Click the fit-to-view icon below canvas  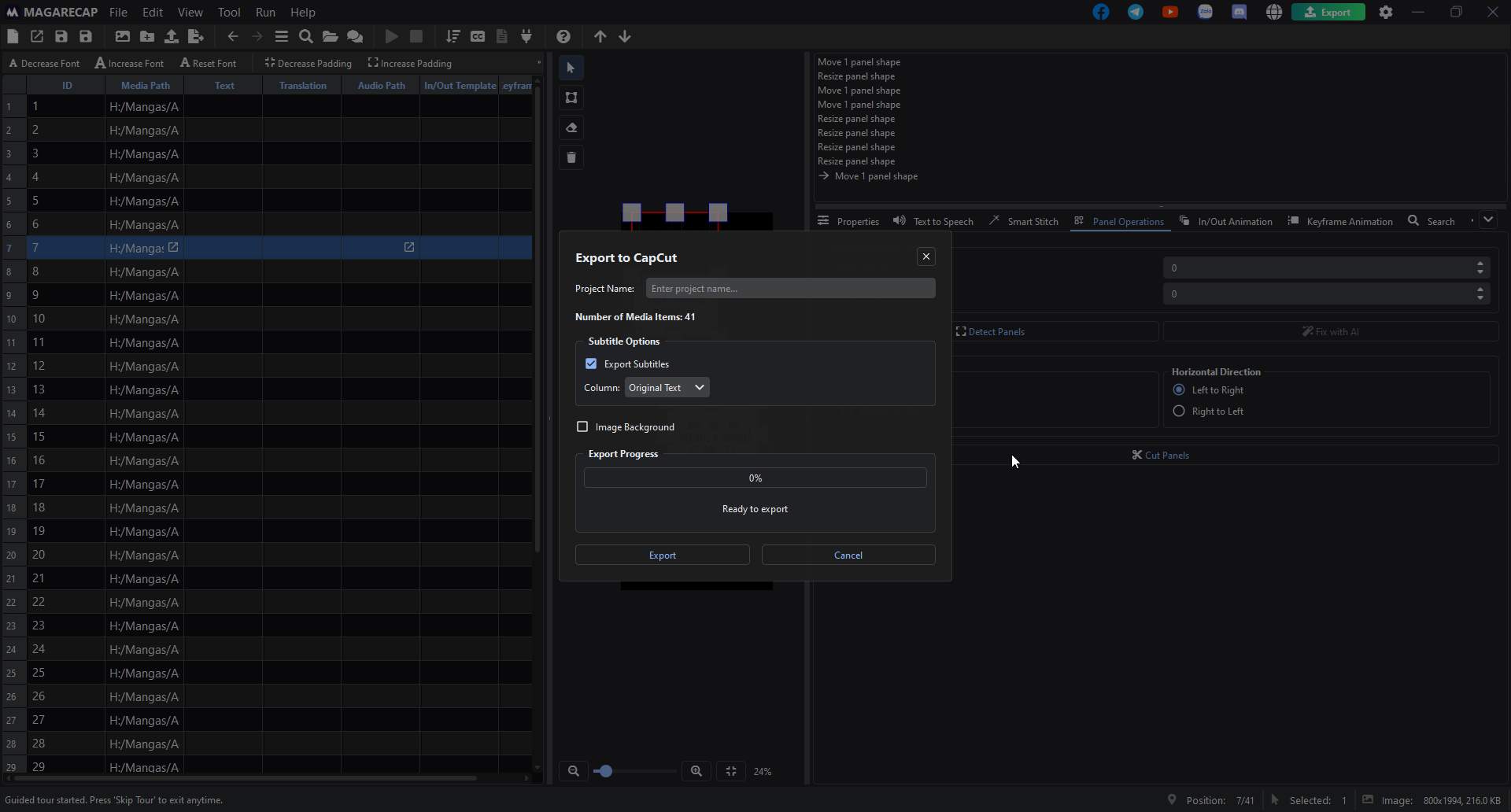(731, 771)
